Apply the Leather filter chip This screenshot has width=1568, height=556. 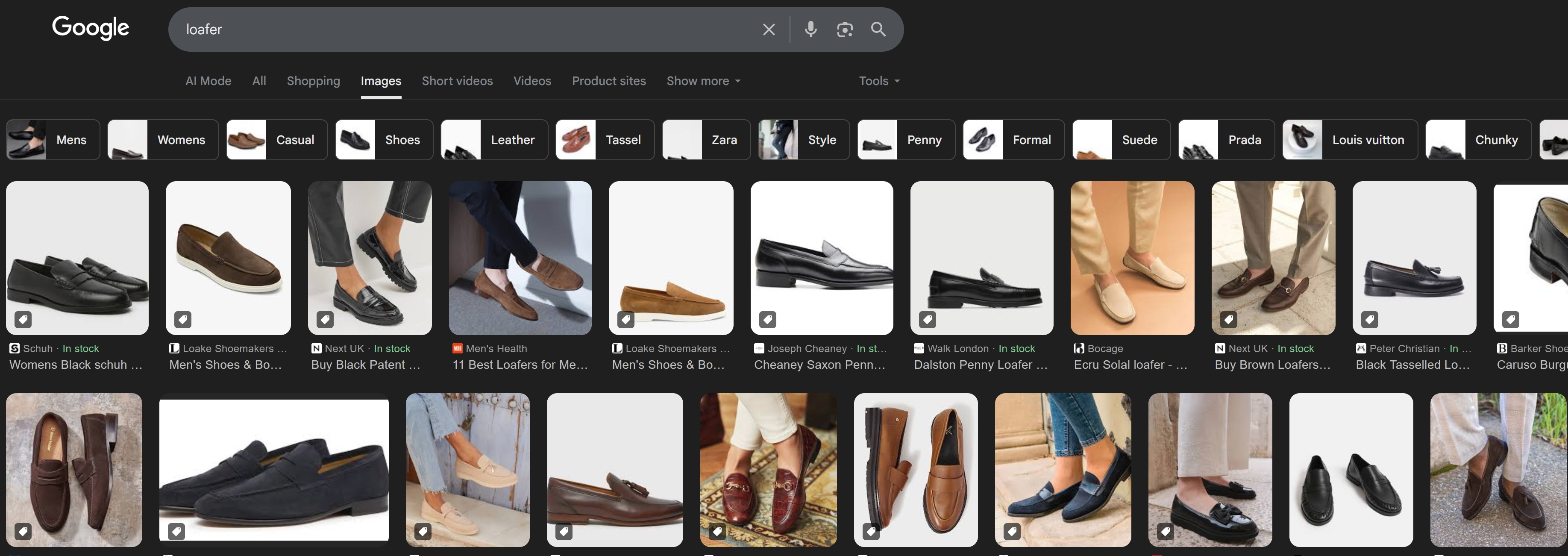494,140
